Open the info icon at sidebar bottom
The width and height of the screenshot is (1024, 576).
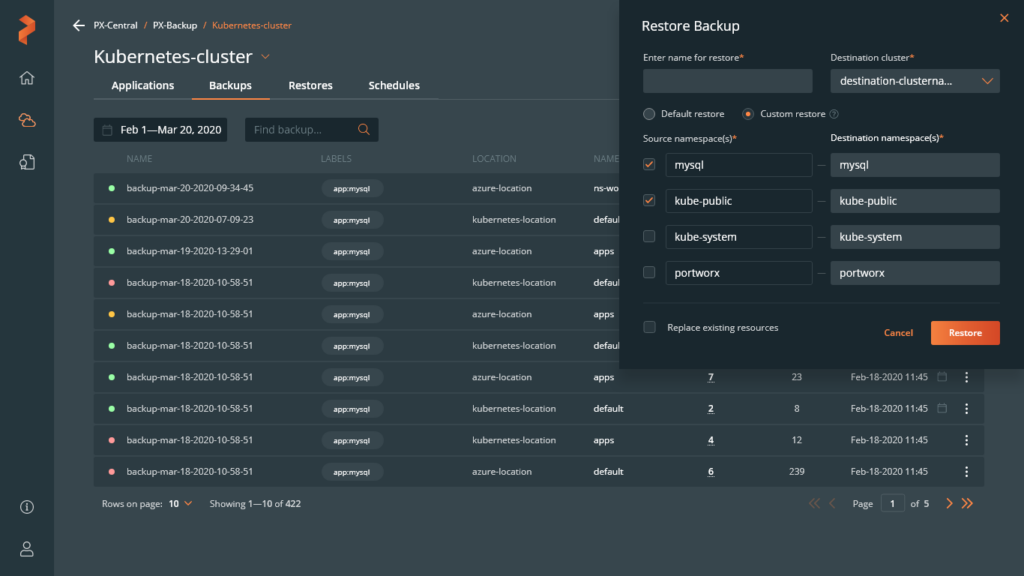pyautogui.click(x=26, y=507)
